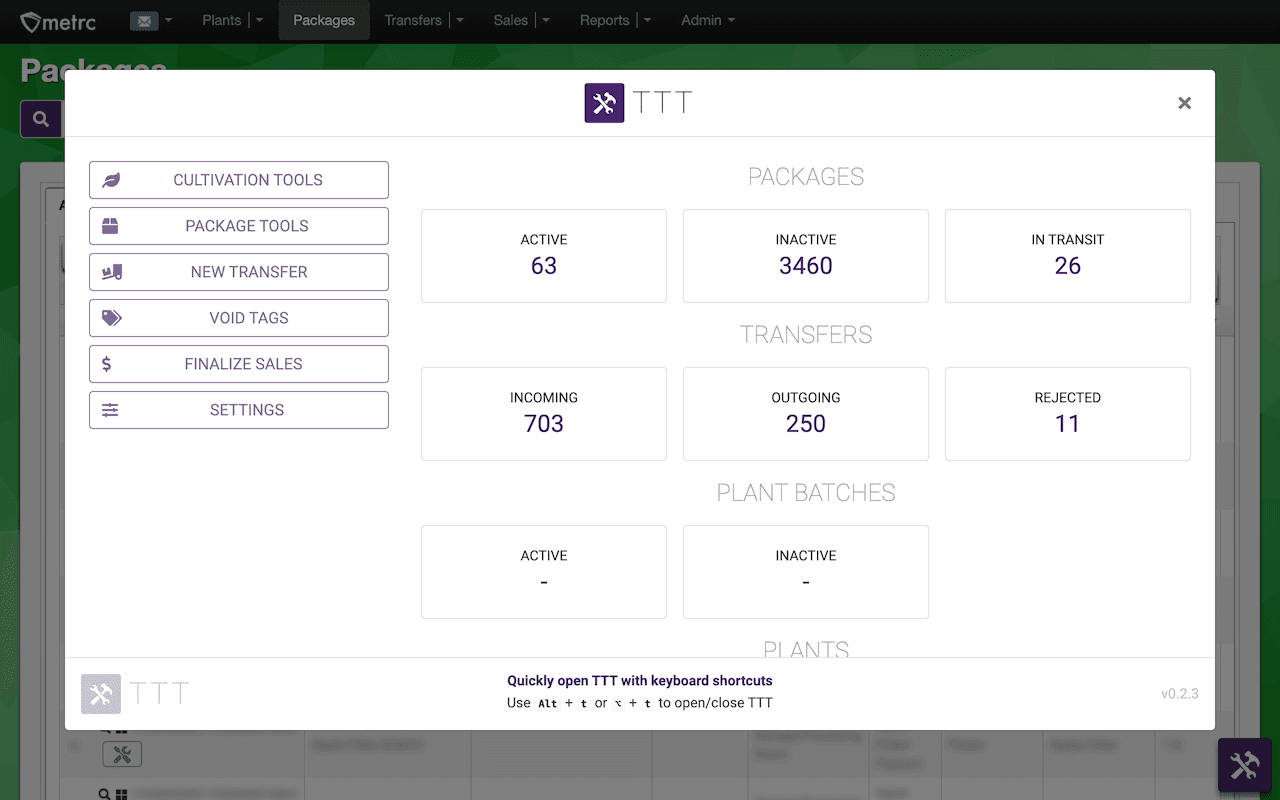Click the sliders icon on Settings
This screenshot has width=1280, height=800.
pos(111,410)
